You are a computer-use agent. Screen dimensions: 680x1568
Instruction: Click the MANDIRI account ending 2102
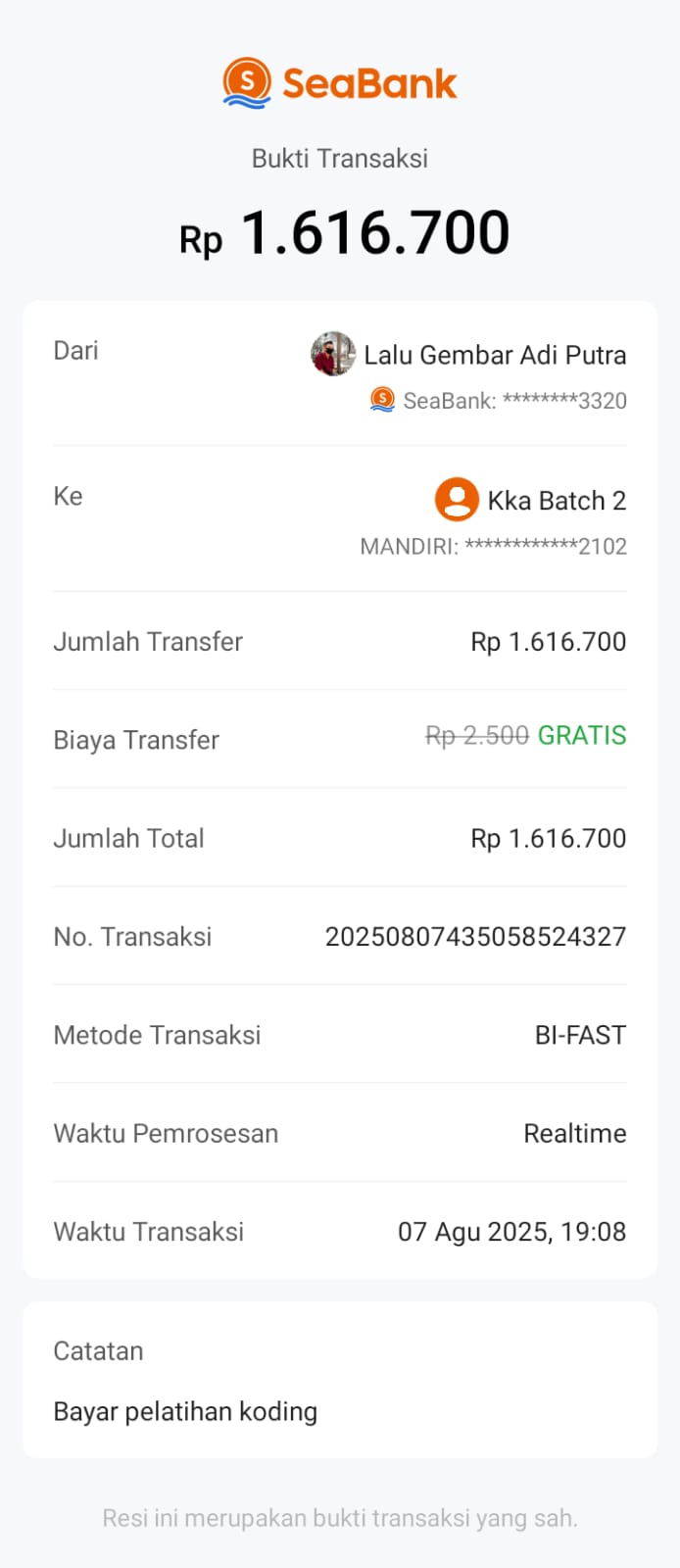493,547
